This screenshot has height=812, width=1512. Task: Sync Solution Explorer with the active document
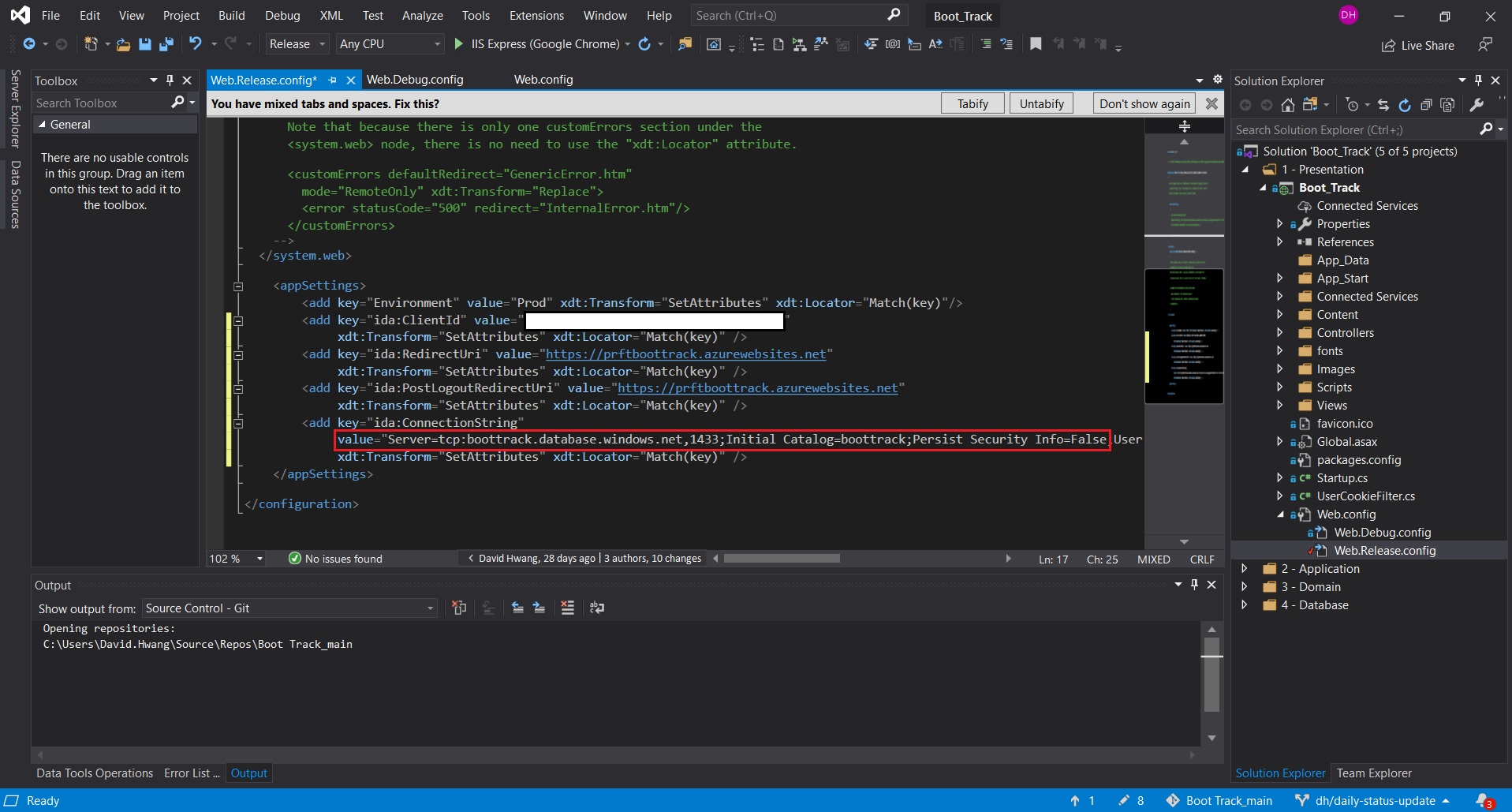coord(1384,105)
